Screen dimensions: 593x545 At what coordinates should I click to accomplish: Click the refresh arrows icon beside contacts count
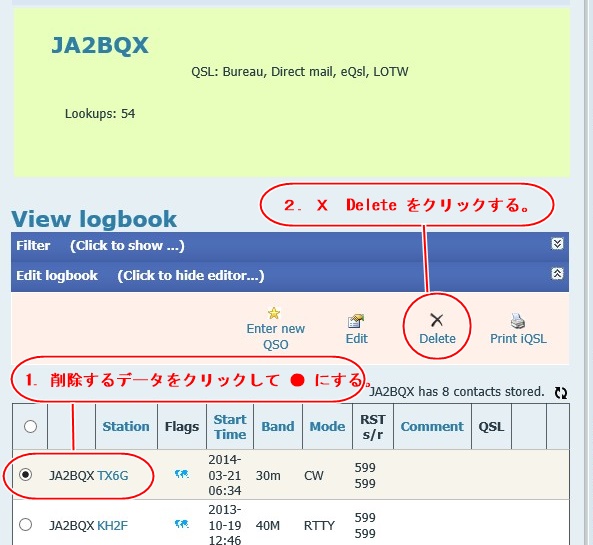click(561, 393)
